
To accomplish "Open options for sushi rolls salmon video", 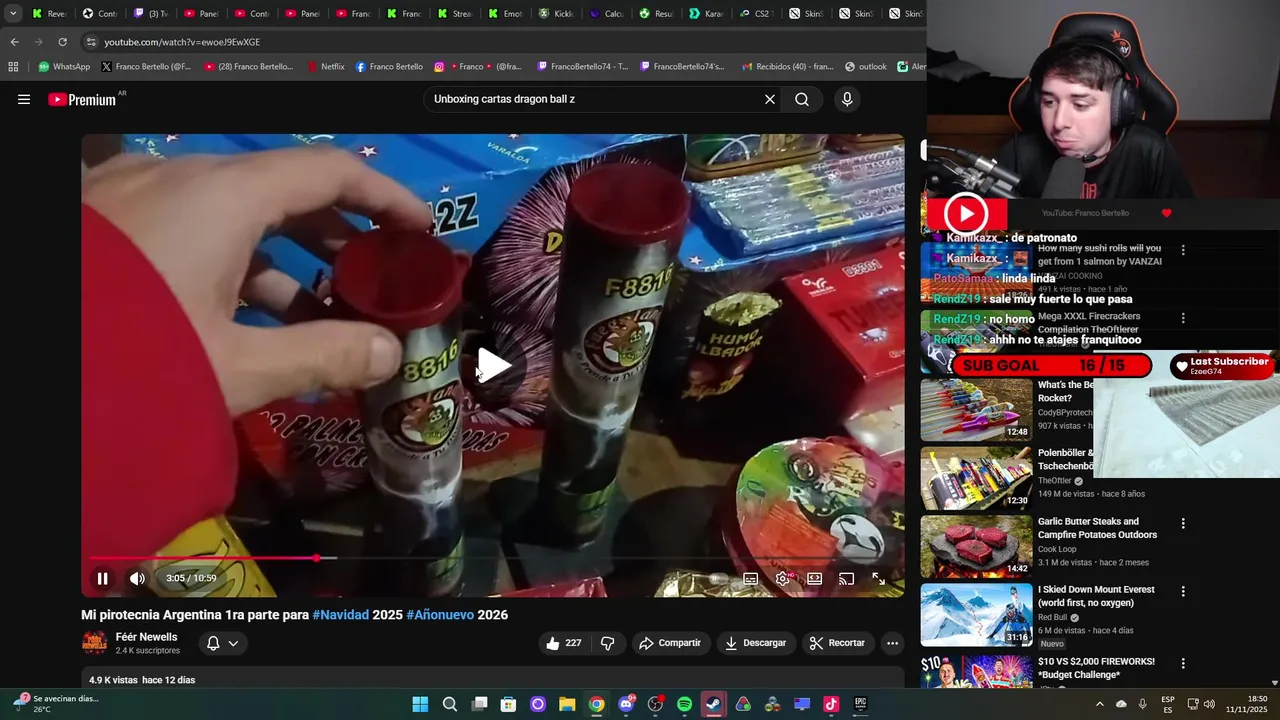I will tap(1183, 250).
